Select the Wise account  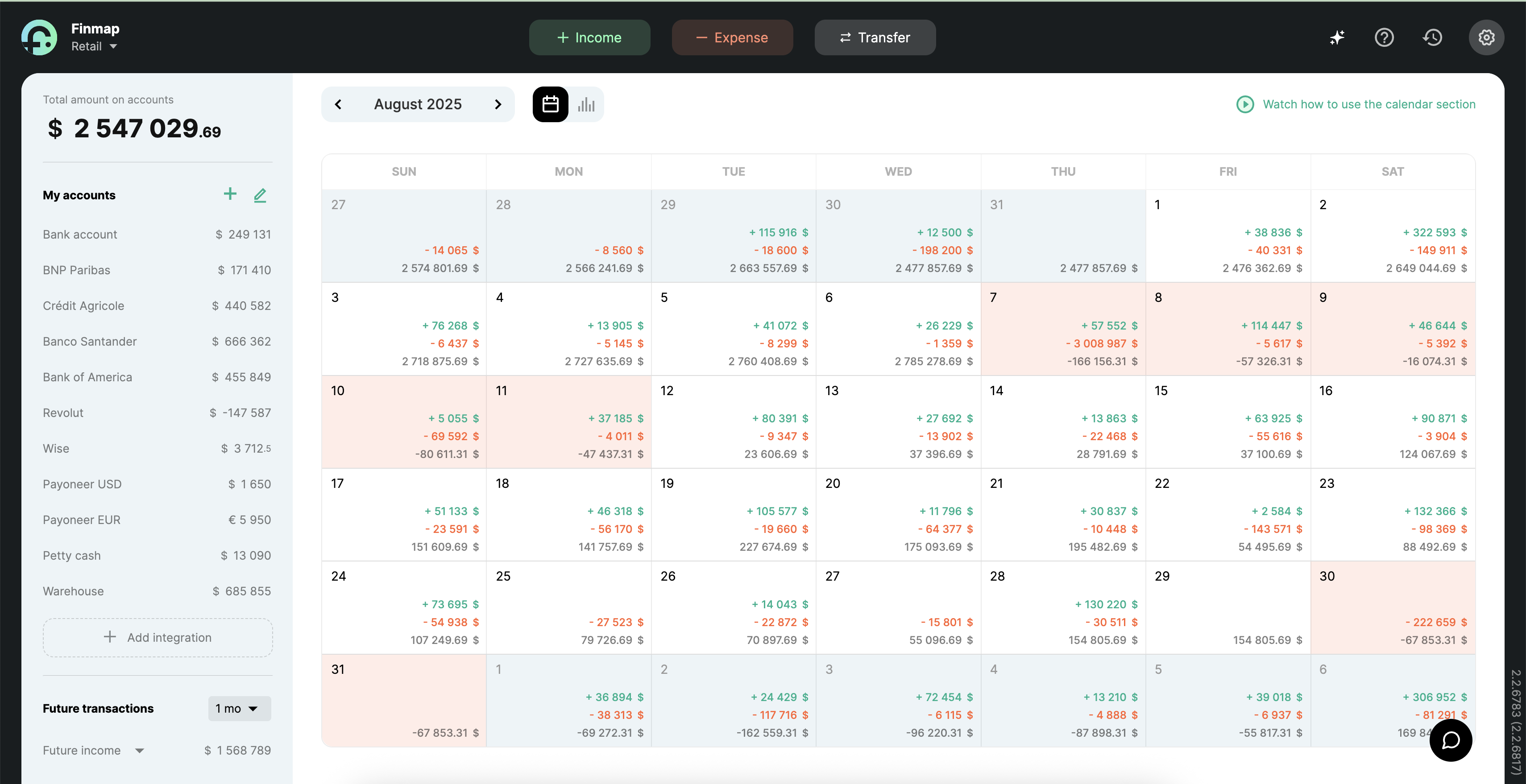pyautogui.click(x=157, y=448)
